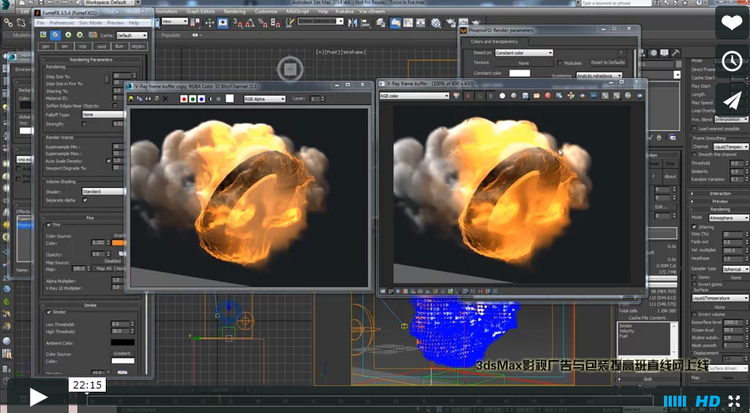This screenshot has width=750, height=413.
Task: Click the heart like icon
Action: pyautogui.click(x=732, y=22)
